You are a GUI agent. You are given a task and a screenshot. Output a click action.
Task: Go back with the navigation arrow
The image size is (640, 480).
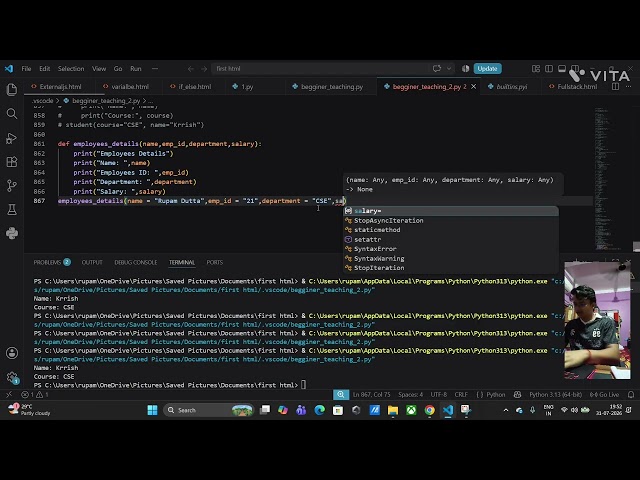tap(191, 69)
